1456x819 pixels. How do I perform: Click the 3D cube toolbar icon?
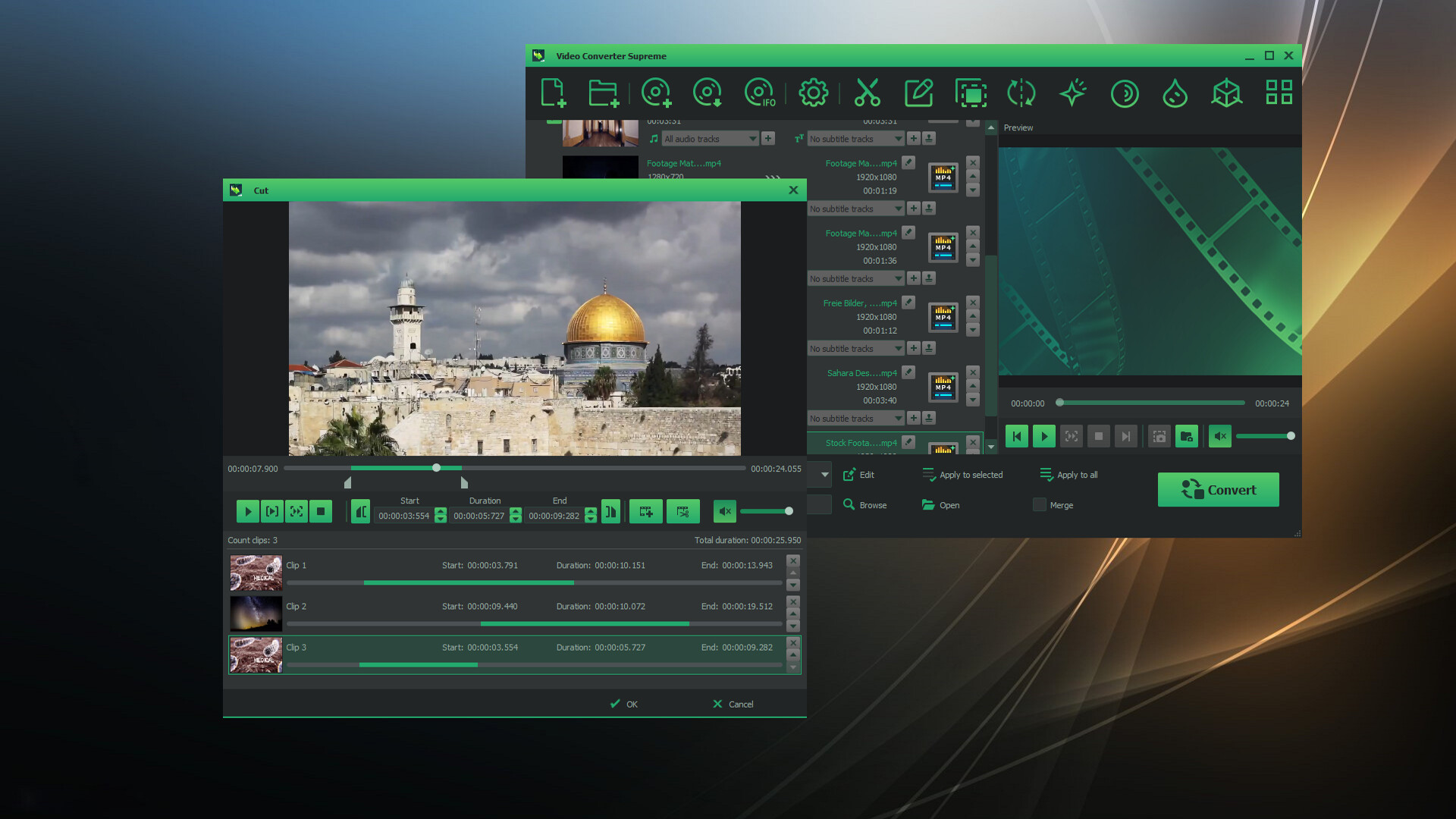(1226, 93)
